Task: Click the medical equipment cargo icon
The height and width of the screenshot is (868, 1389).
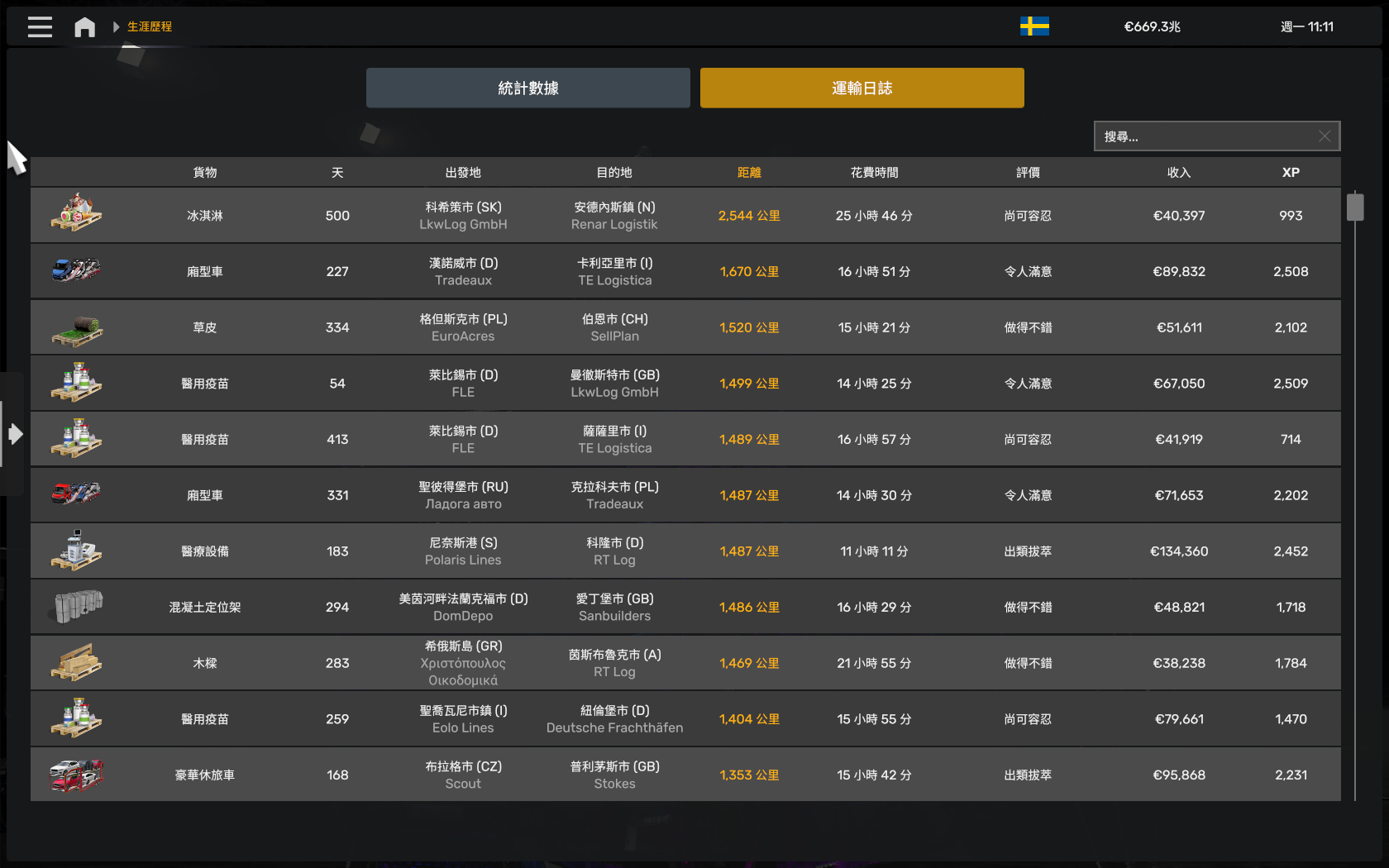Action: coord(76,551)
